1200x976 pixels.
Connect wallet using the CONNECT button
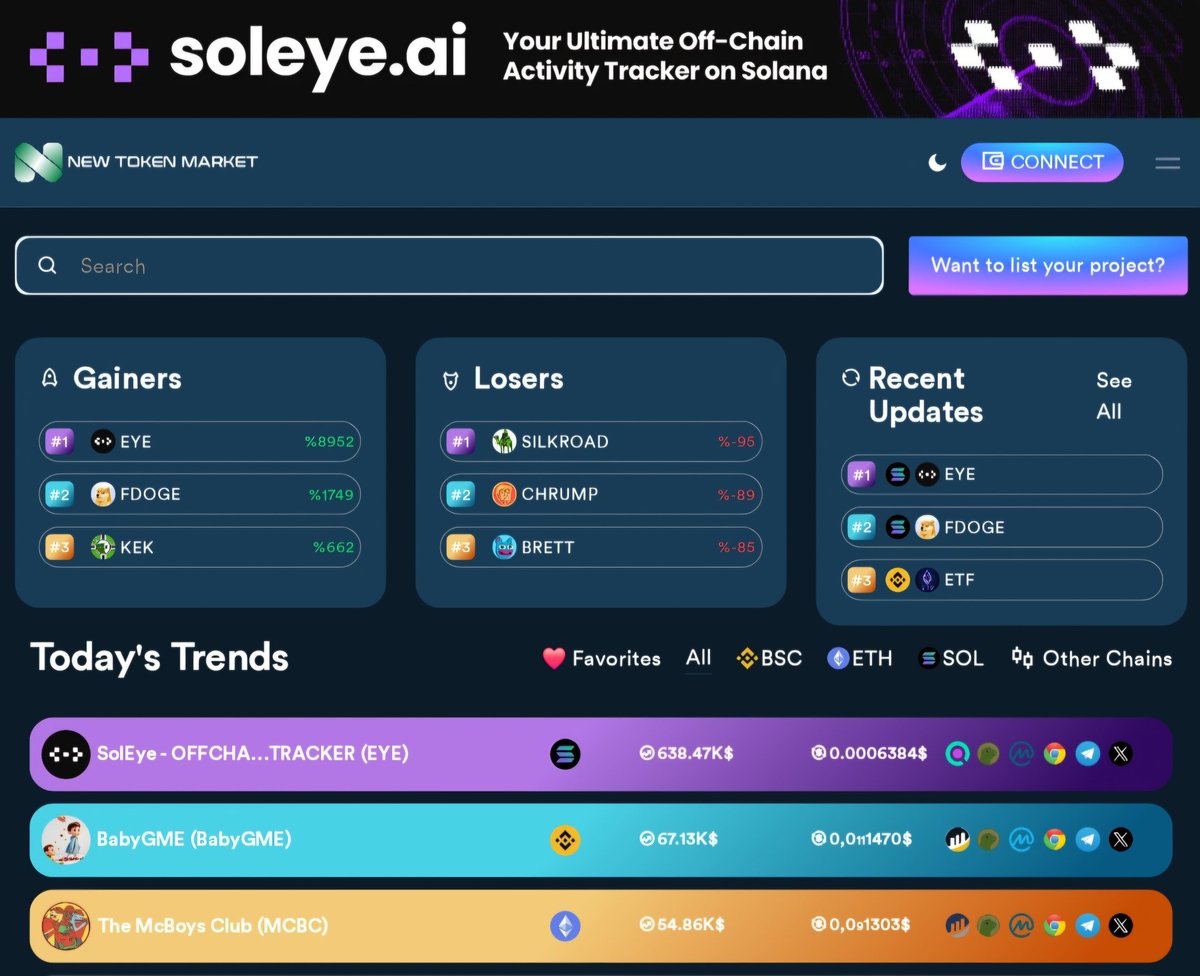click(x=1042, y=162)
